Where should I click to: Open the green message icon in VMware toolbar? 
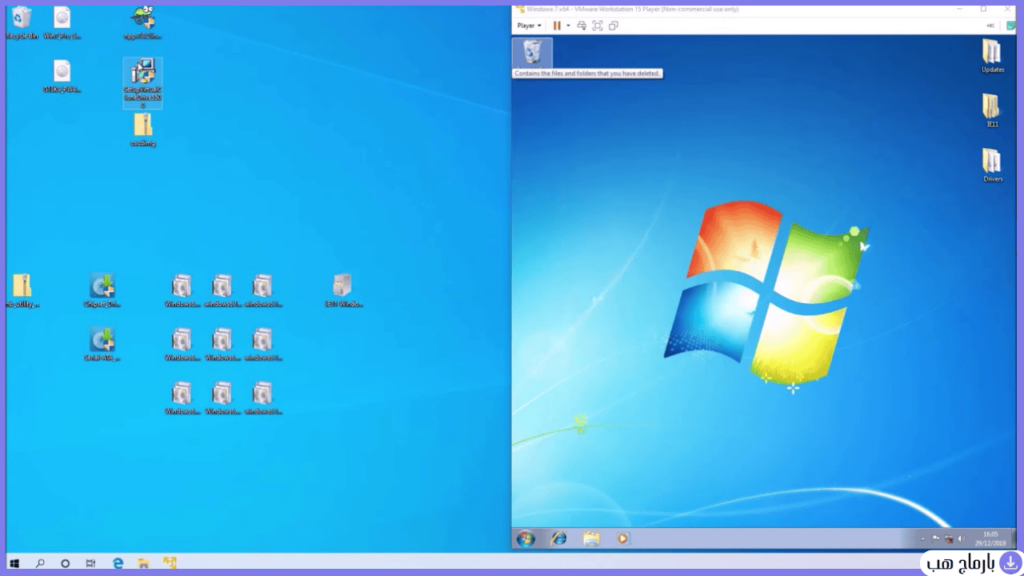click(1010, 25)
